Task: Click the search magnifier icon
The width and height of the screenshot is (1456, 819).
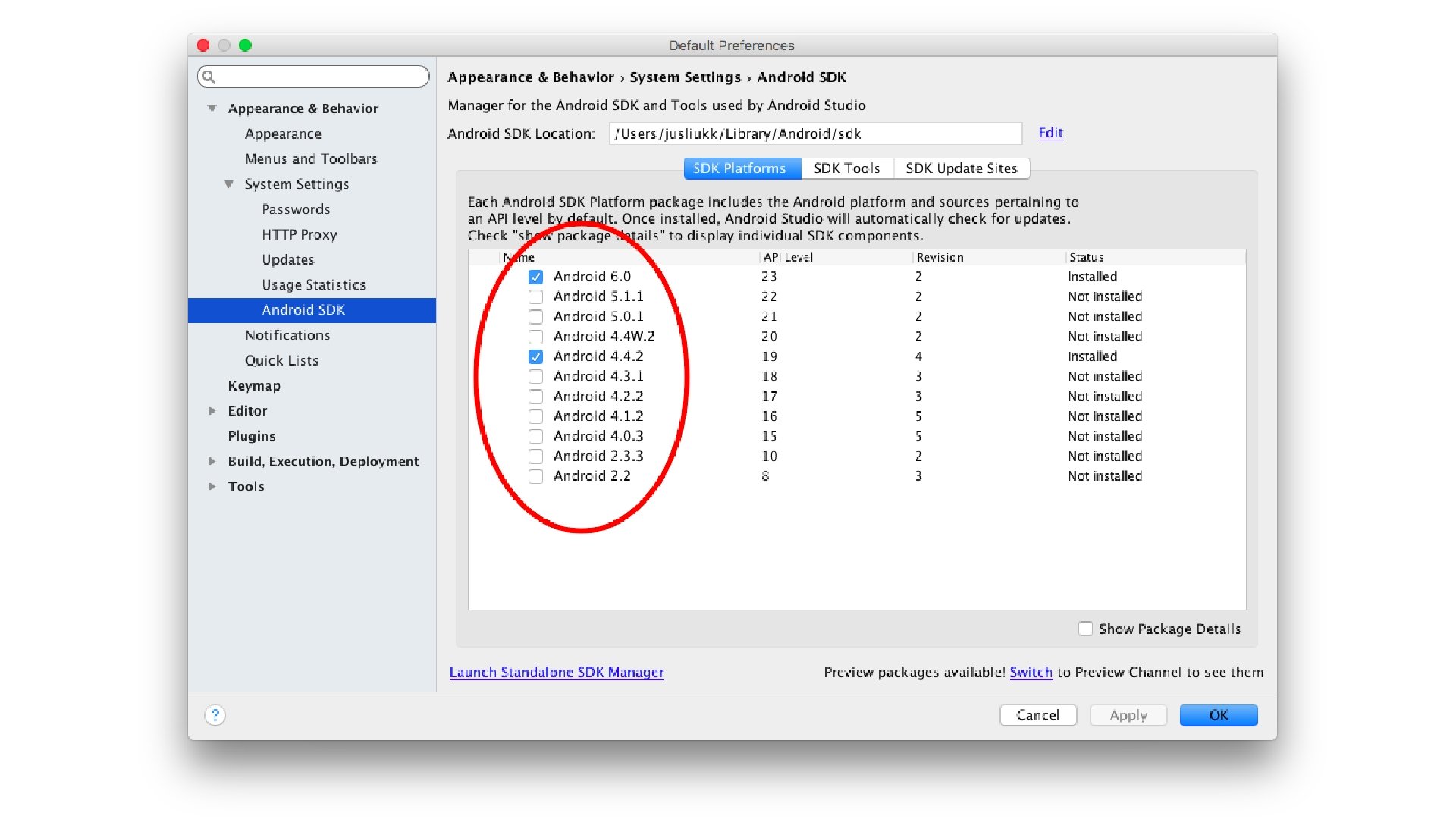Action: 209,77
